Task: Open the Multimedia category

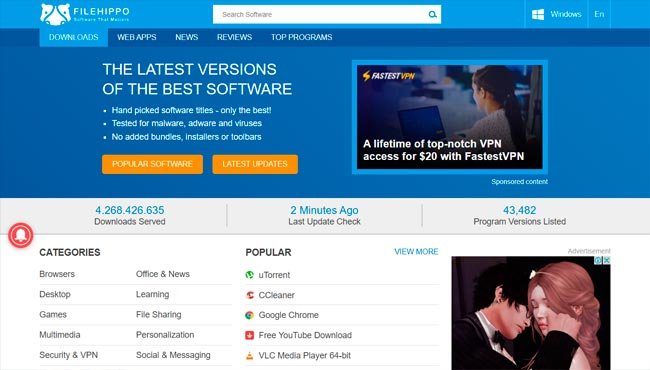Action: (x=60, y=335)
